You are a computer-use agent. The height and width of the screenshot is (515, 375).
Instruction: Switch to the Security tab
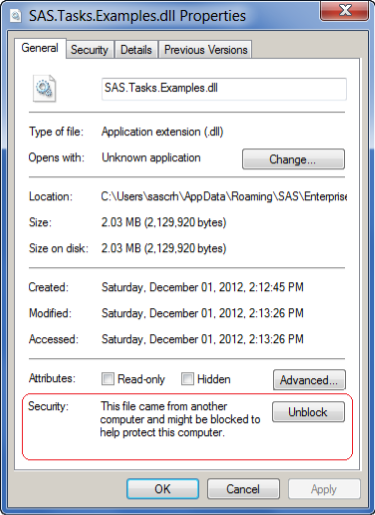[90, 50]
